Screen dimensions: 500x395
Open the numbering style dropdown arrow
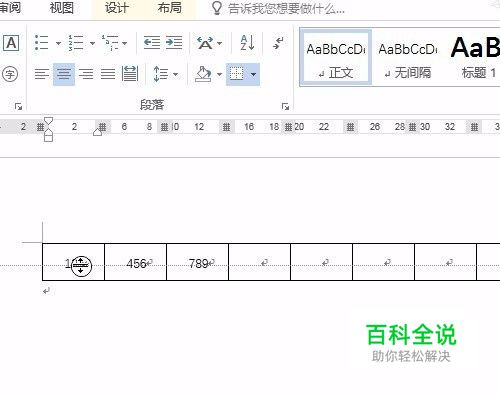92,43
